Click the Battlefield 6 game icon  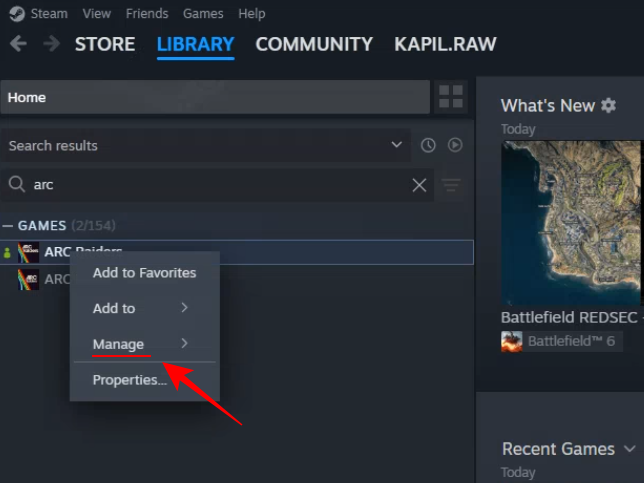pos(511,341)
